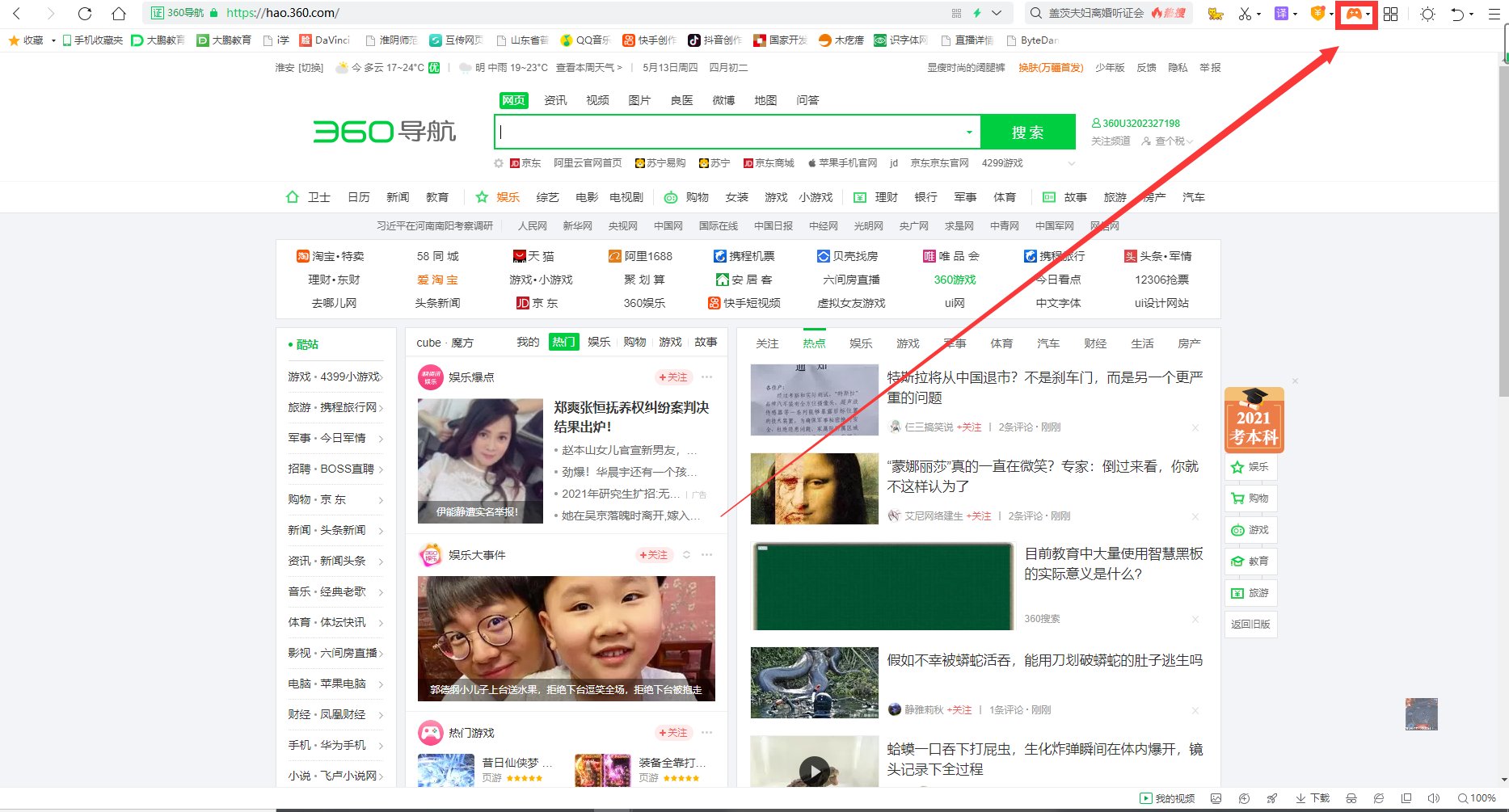The image size is (1509, 812).
Task: Open the undo button dropdown arrow
Action: 1472,14
